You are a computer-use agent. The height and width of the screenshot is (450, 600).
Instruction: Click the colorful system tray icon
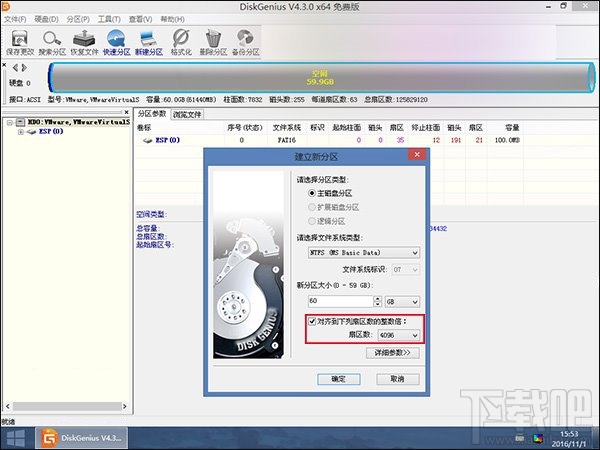coord(538,439)
